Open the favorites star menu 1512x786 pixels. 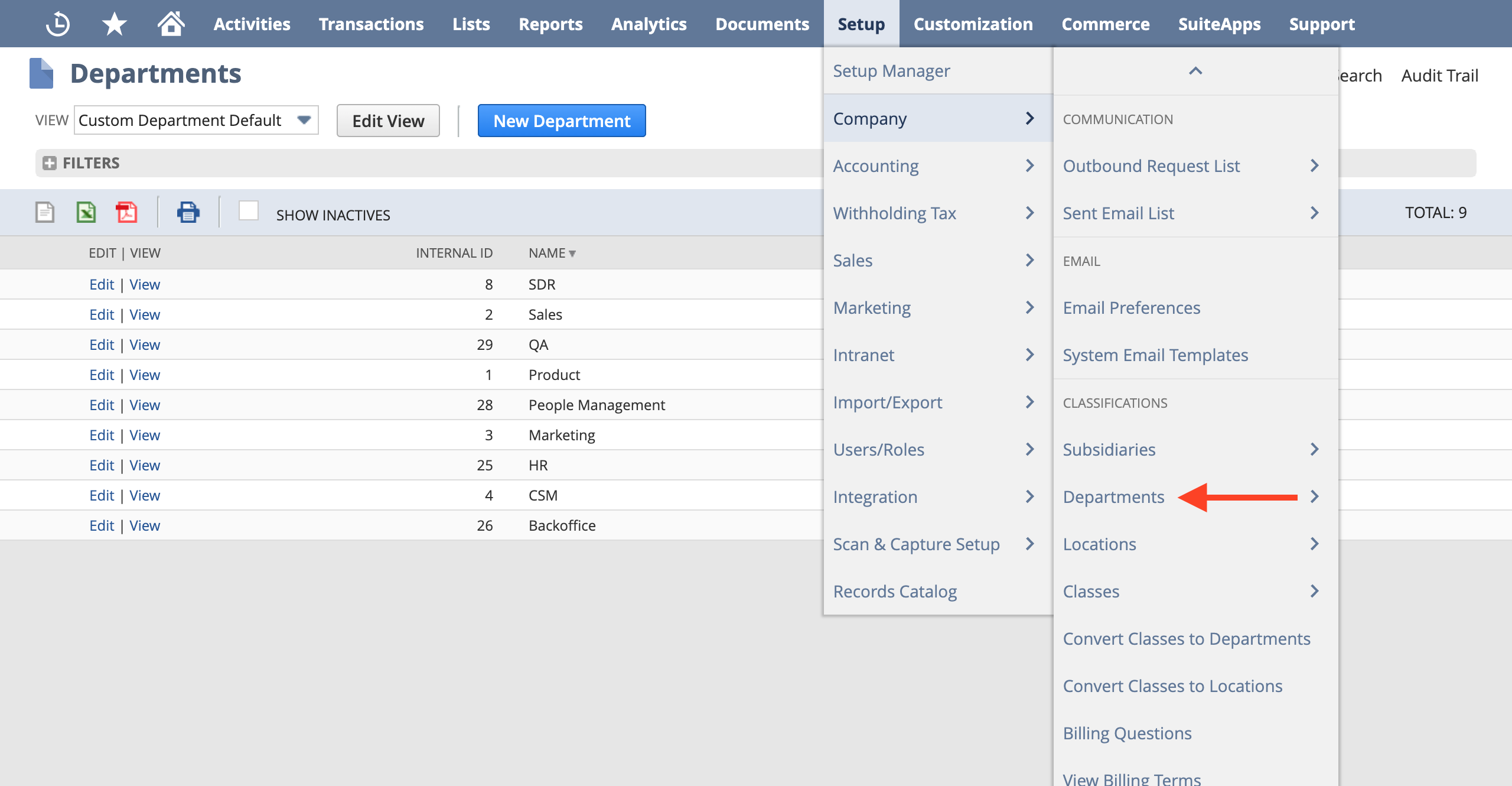[112, 23]
